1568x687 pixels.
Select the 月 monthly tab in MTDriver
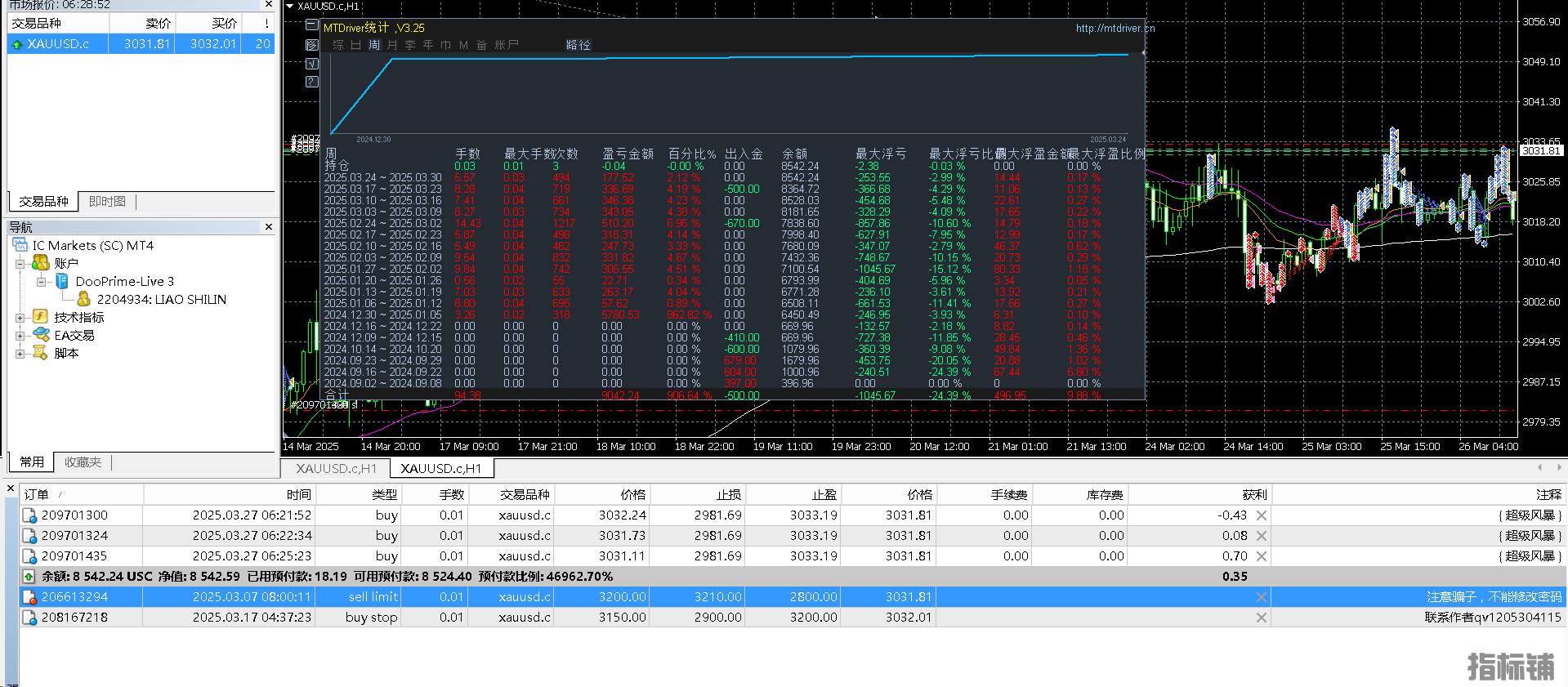[x=392, y=45]
